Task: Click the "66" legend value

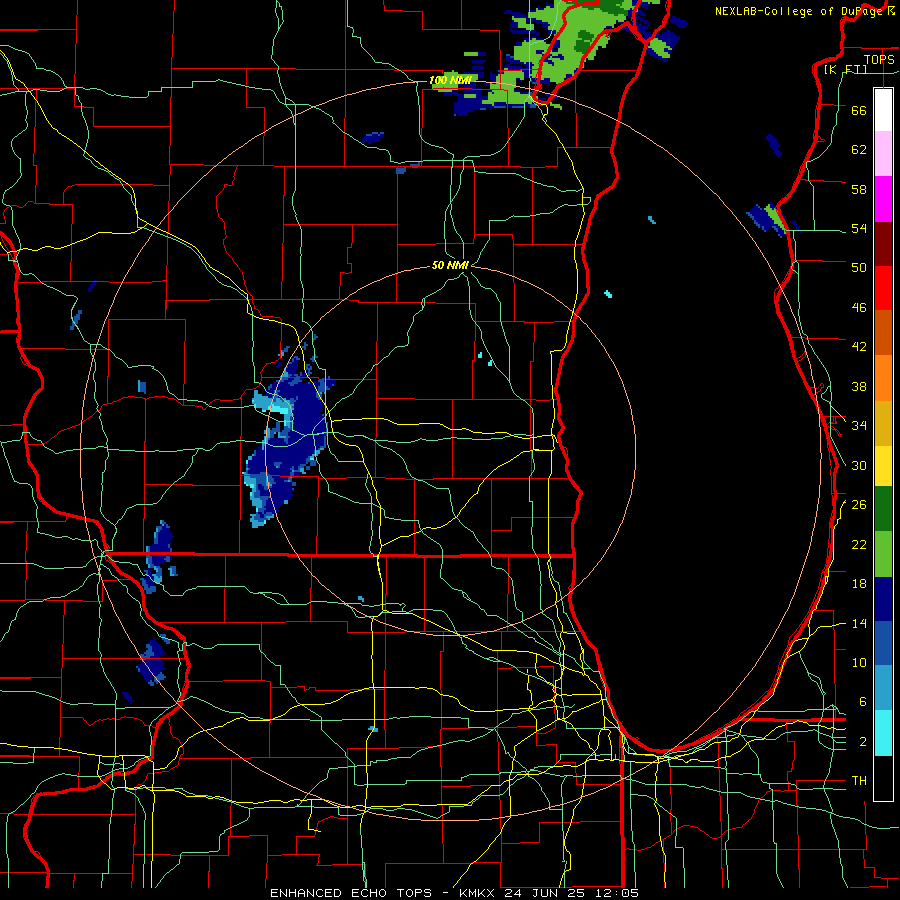Action: point(859,110)
